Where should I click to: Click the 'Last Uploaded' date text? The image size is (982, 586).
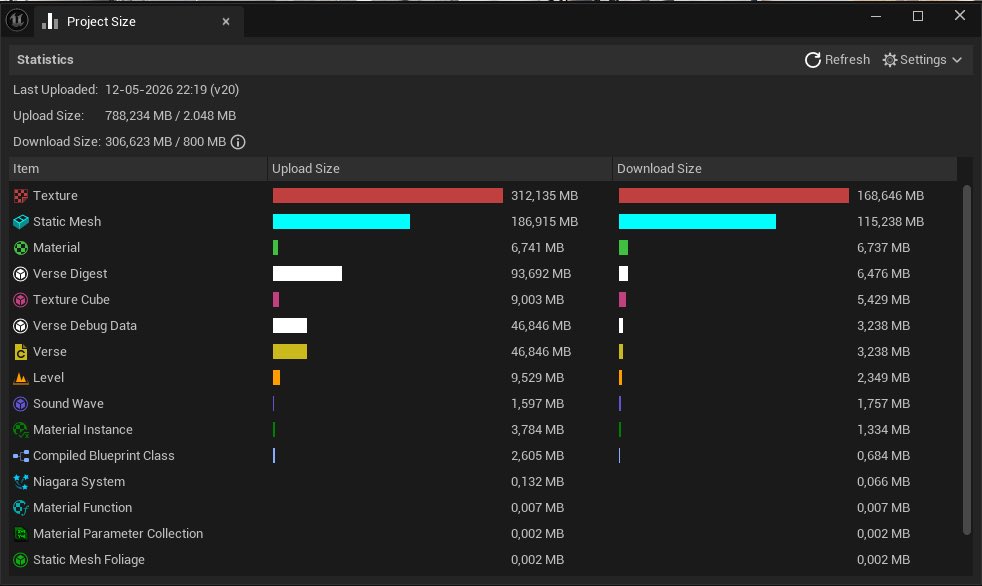[x=172, y=90]
